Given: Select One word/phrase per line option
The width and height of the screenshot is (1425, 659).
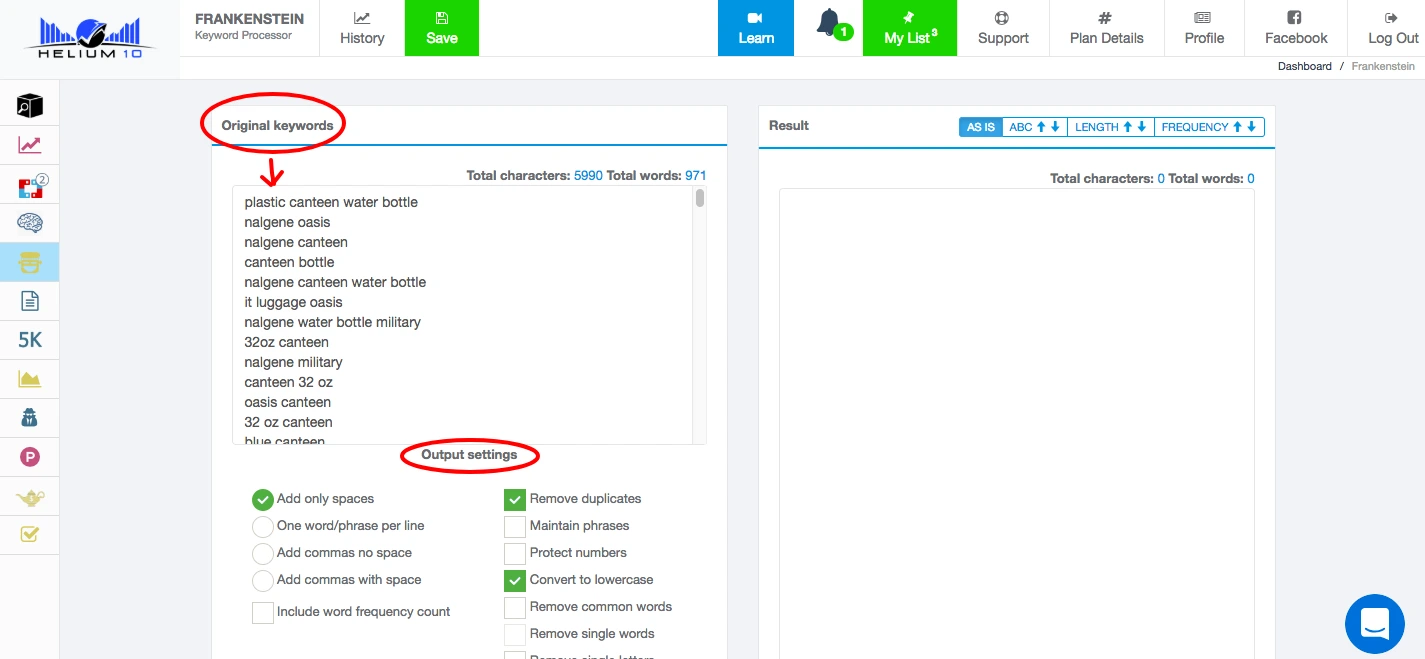Looking at the screenshot, I should 263,526.
